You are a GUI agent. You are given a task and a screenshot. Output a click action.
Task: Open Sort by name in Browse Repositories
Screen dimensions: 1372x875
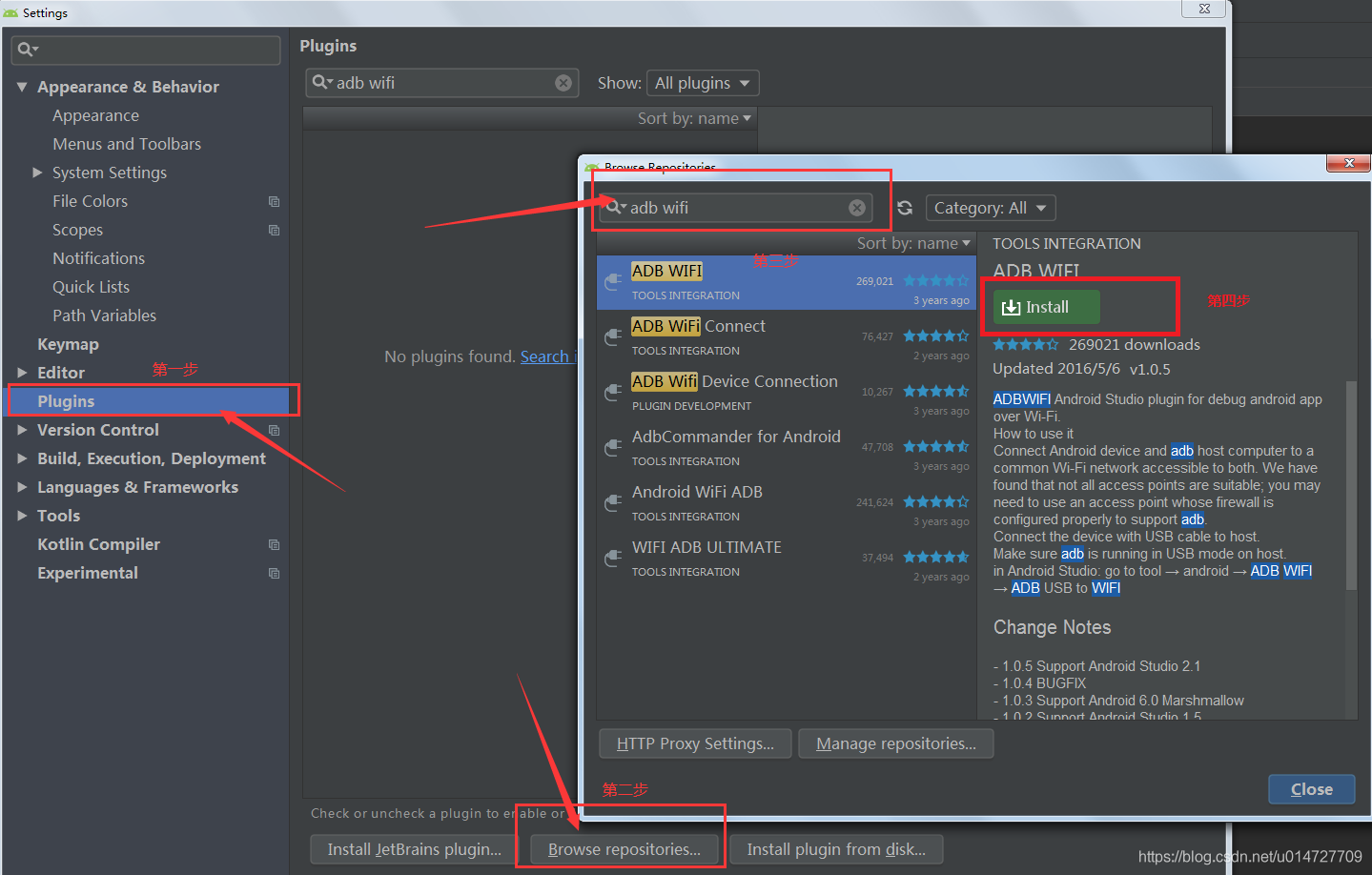click(x=913, y=243)
